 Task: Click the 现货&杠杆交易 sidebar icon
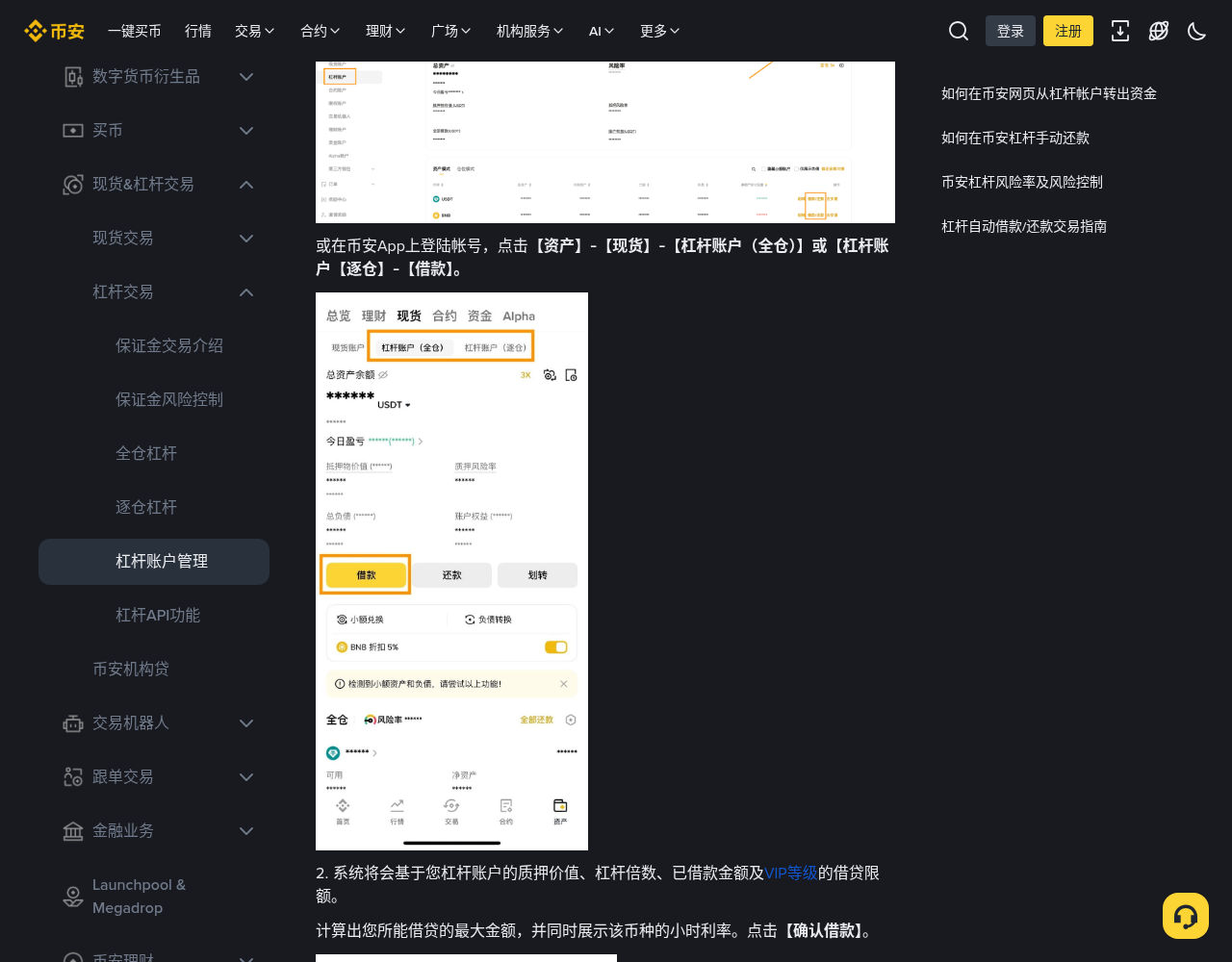(73, 185)
